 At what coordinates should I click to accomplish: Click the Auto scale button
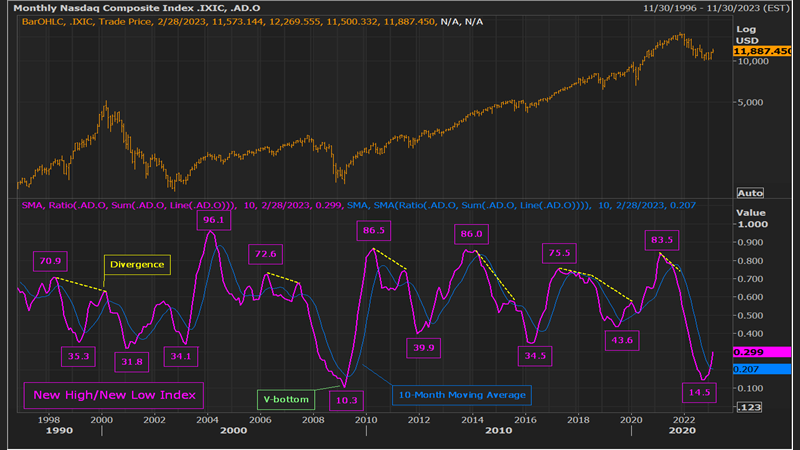[750, 192]
